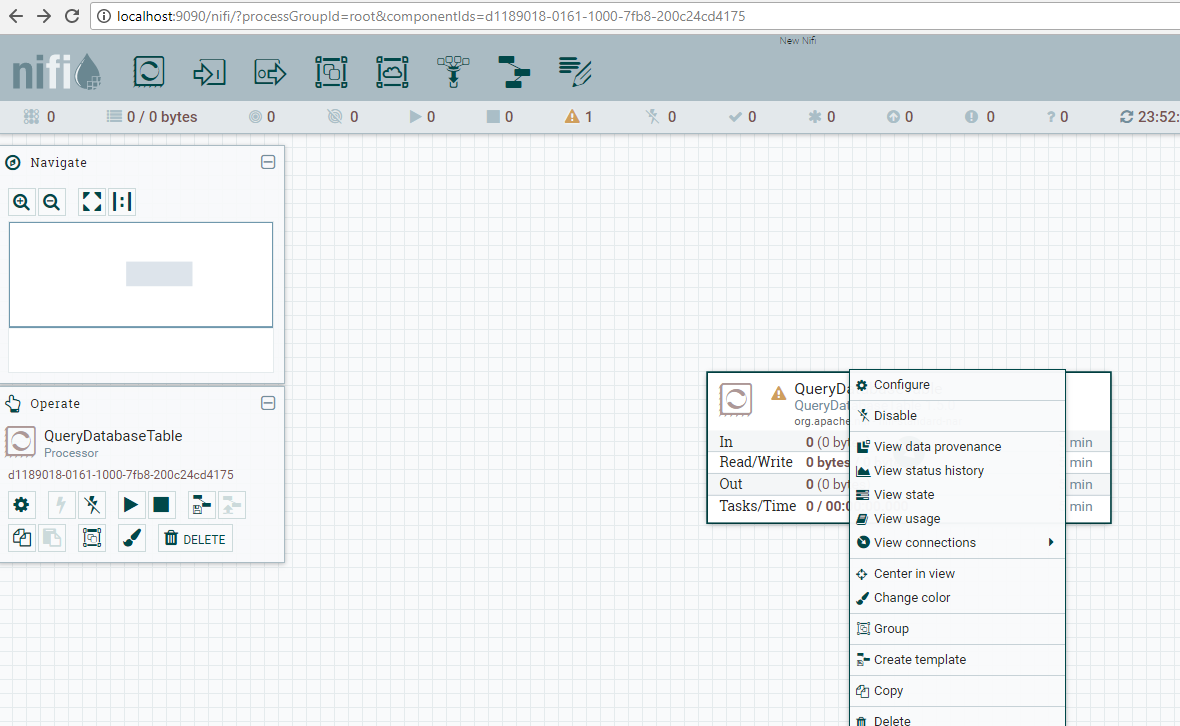Image resolution: width=1180 pixels, height=726 pixels.
Task: Expand the View connections submenu
Action: tap(957, 542)
